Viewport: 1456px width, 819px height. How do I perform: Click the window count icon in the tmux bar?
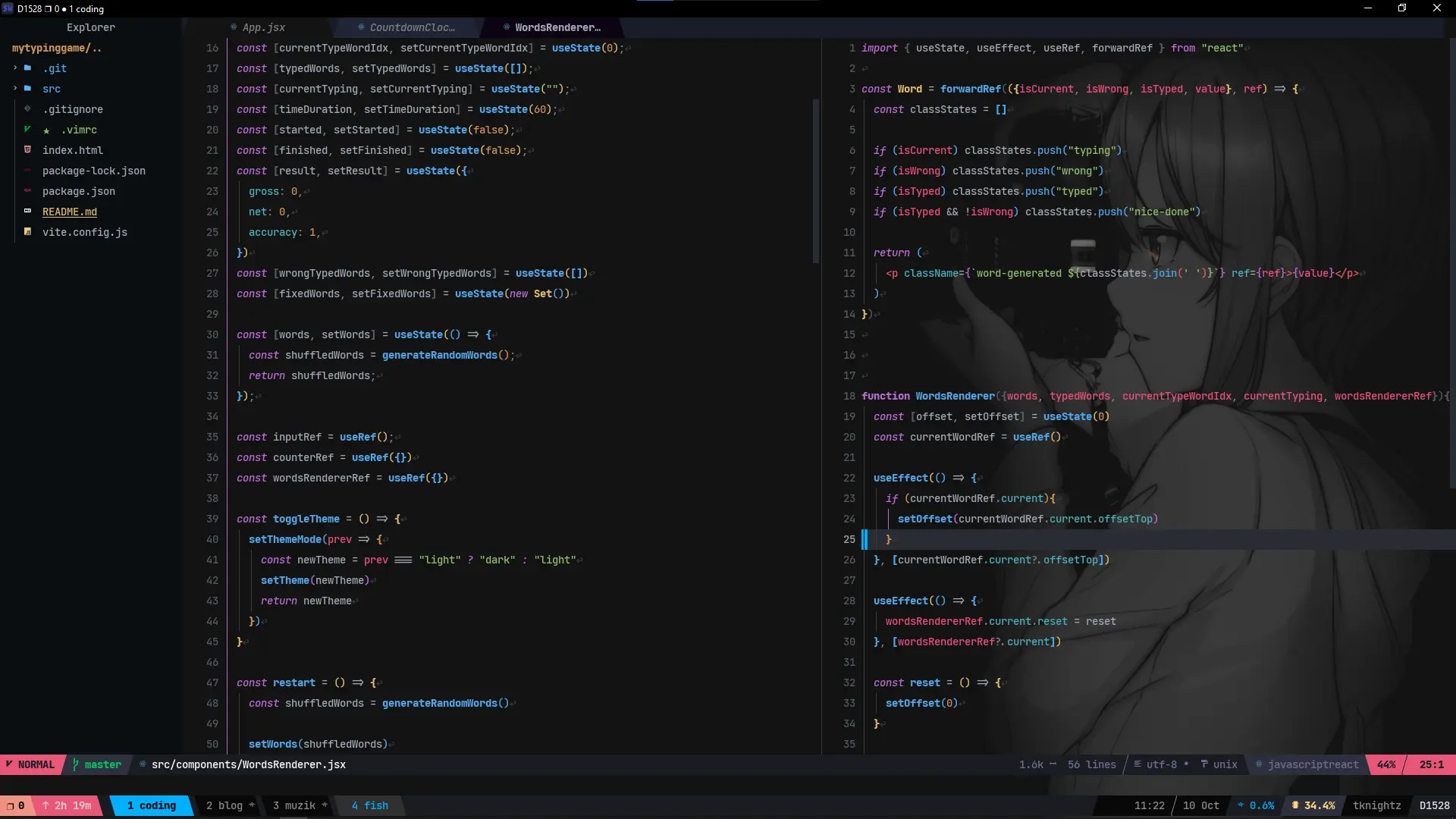[10, 805]
